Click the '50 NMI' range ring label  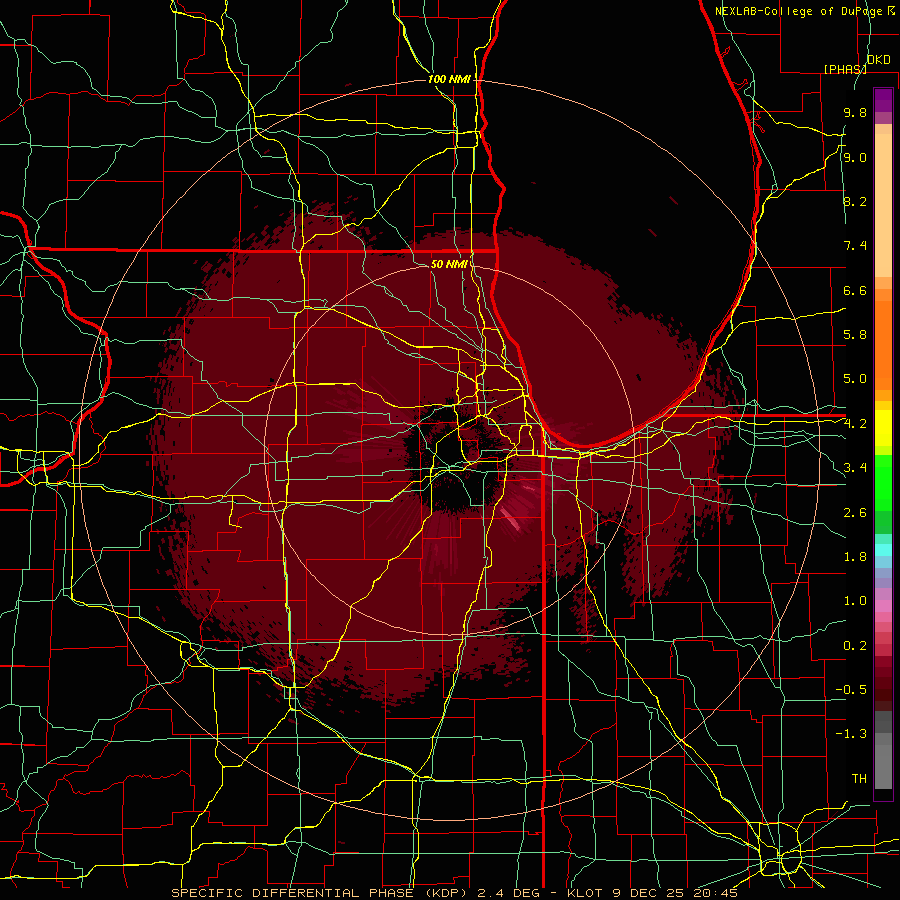tap(449, 264)
